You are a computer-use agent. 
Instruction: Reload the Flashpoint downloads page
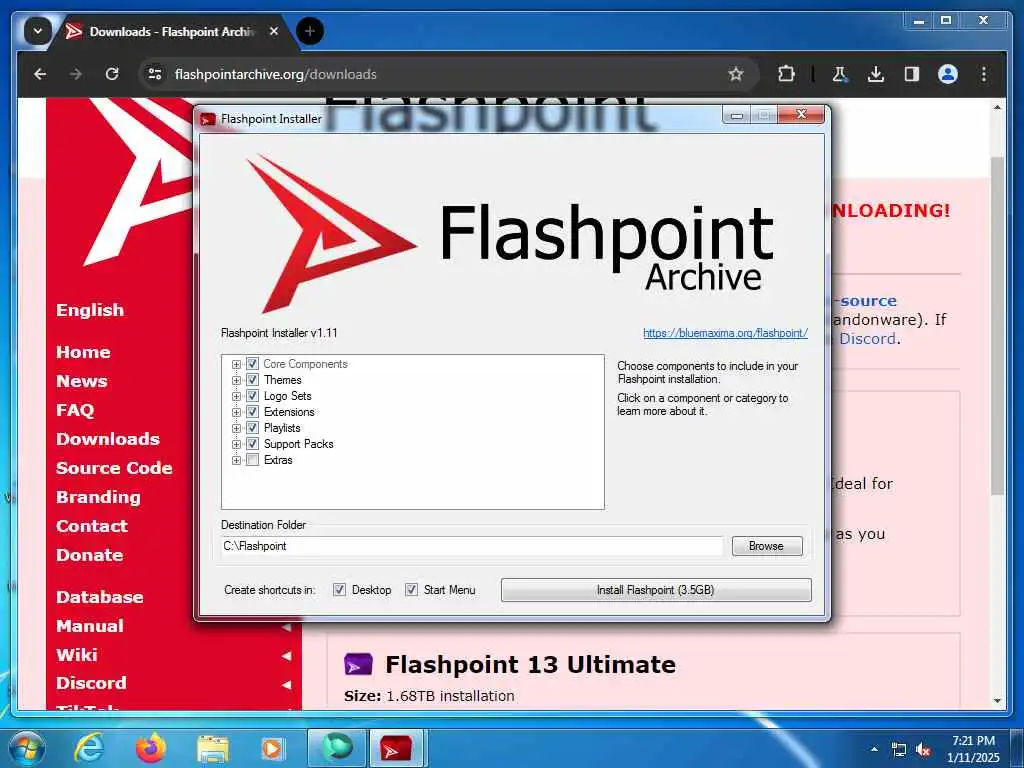(x=112, y=74)
